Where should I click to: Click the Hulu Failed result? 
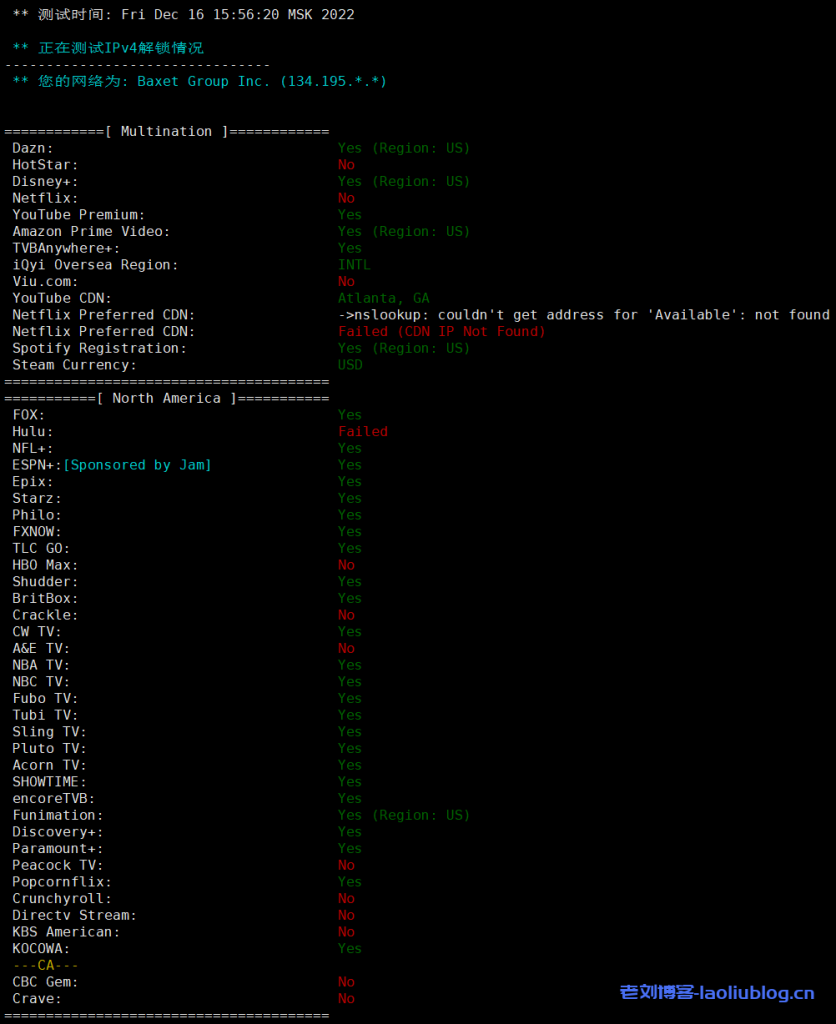(x=362, y=431)
